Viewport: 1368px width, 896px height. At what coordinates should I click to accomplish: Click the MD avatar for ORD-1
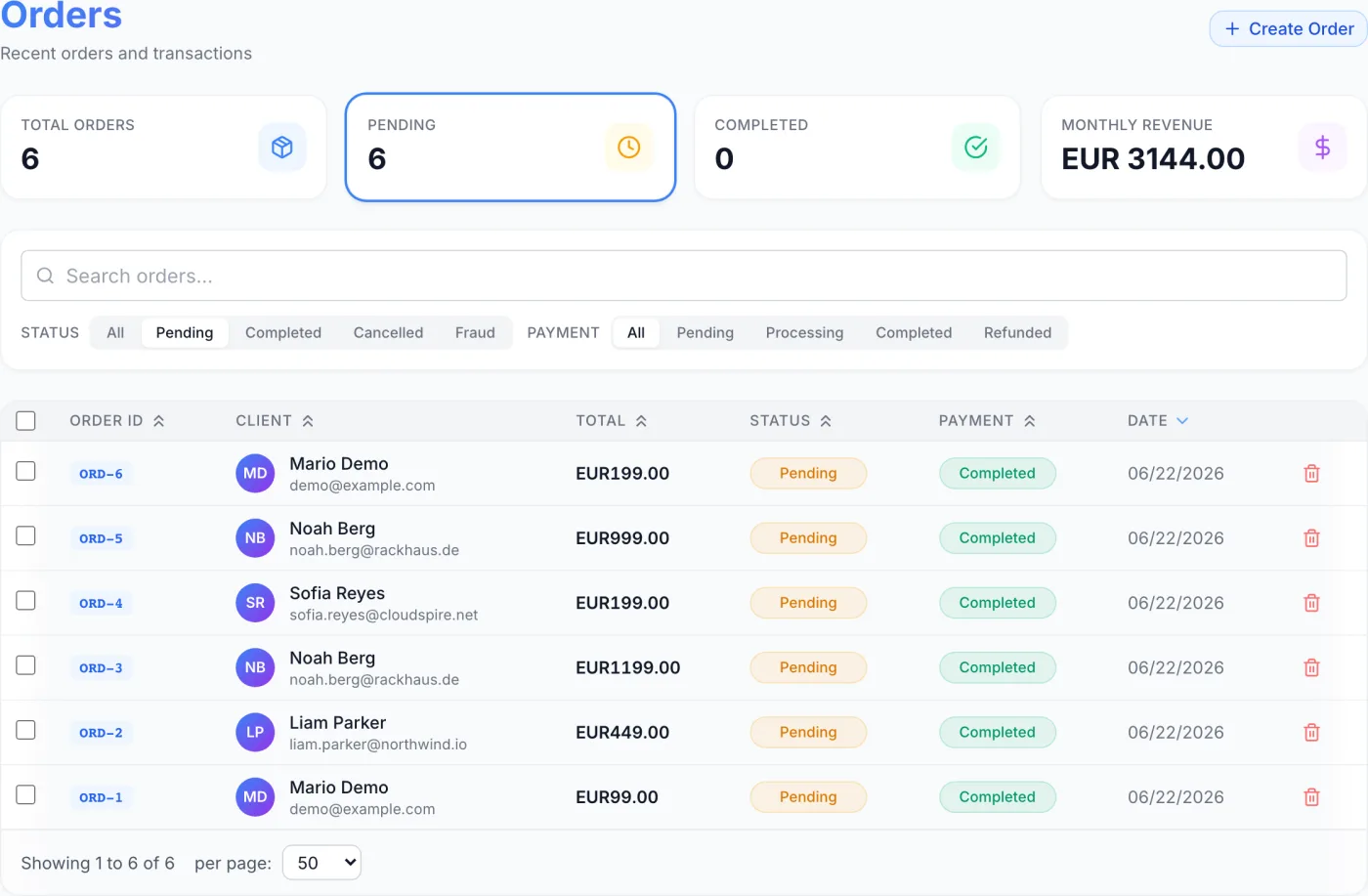click(255, 797)
